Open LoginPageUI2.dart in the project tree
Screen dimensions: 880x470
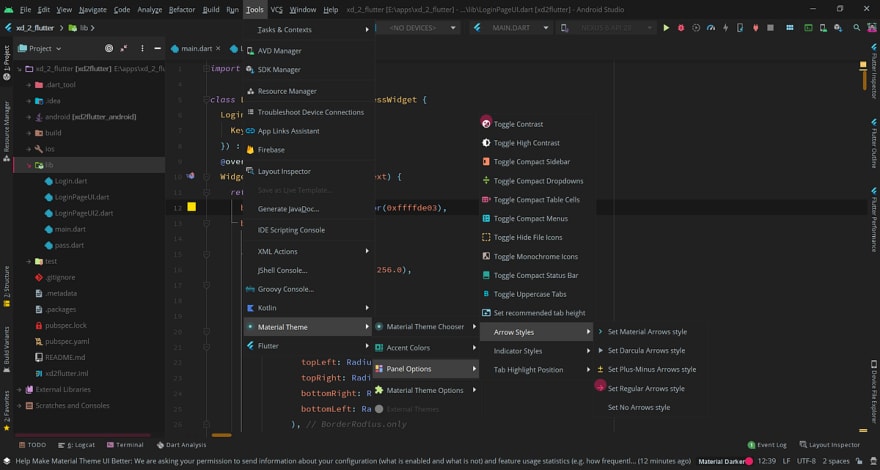click(83, 213)
